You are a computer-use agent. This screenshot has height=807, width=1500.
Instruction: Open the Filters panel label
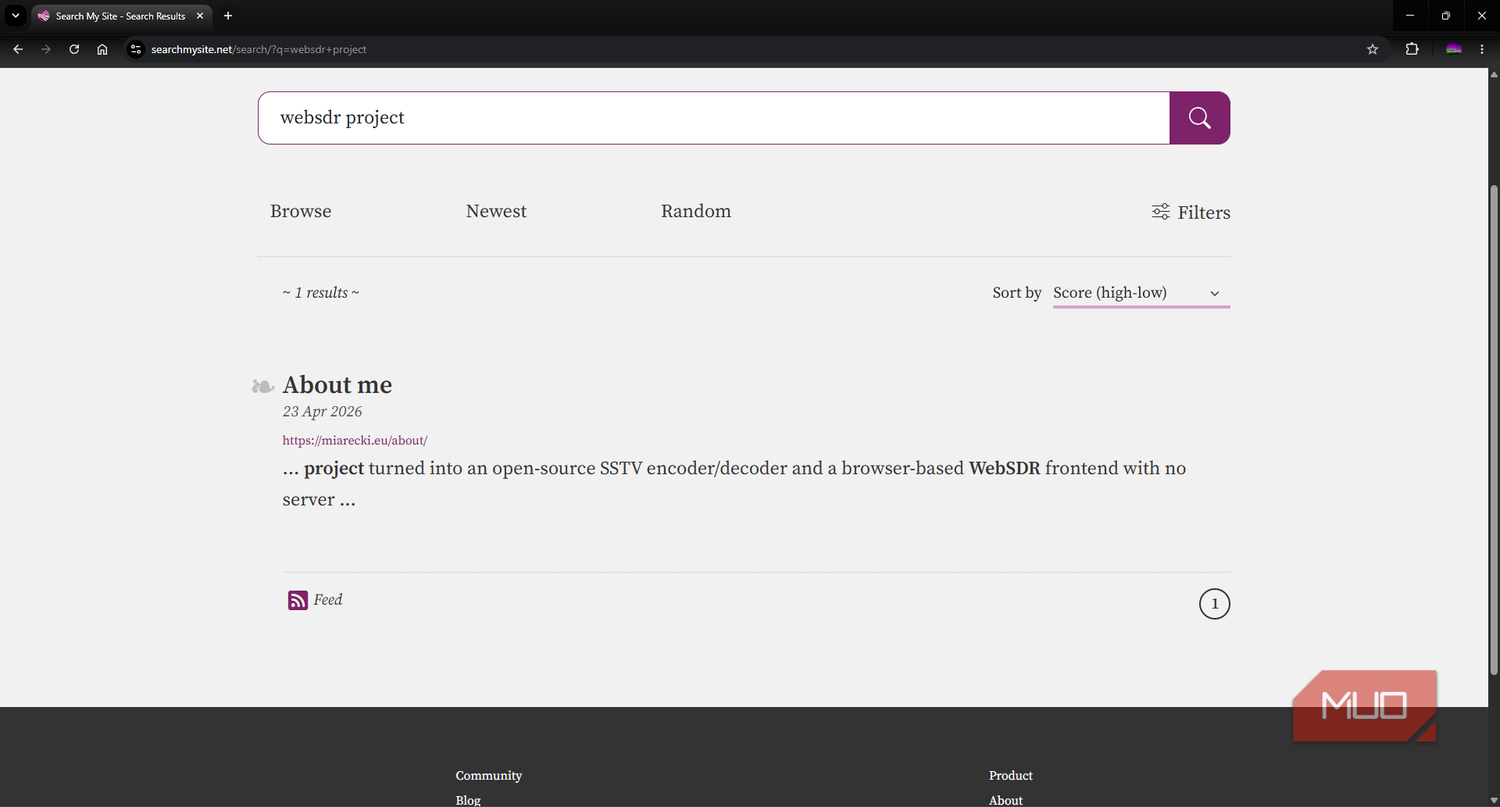tap(1204, 212)
